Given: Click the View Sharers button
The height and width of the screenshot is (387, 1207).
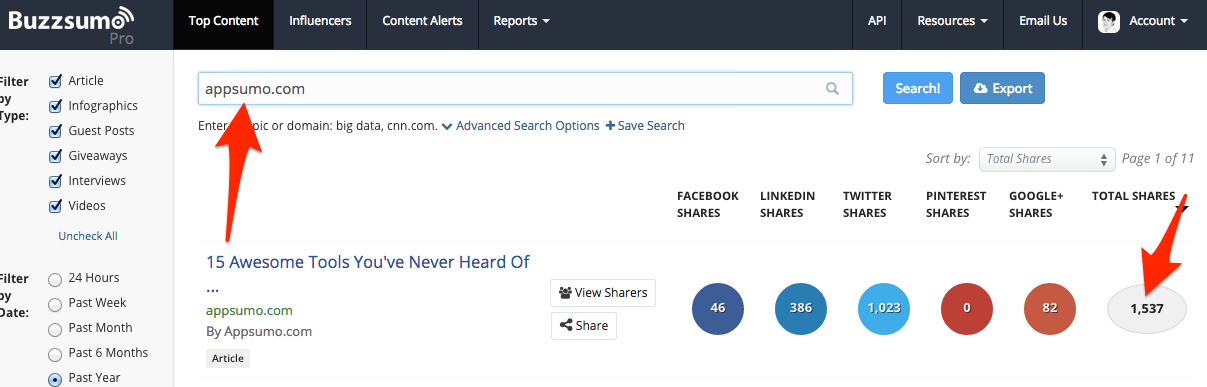Looking at the screenshot, I should 603,293.
